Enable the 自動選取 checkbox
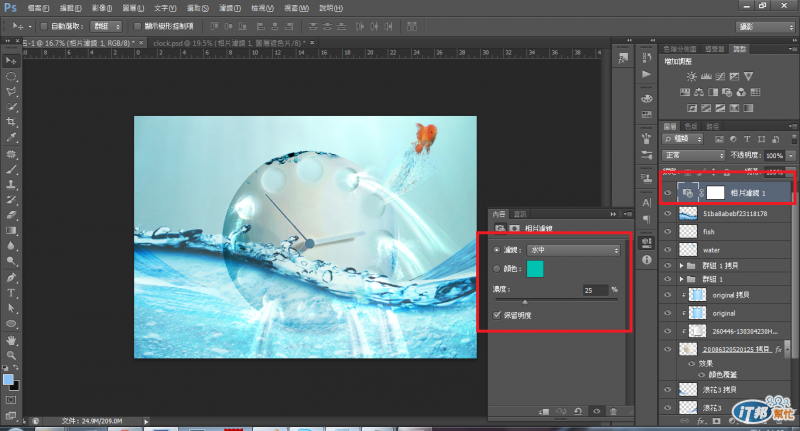The image size is (800, 431). [x=44, y=26]
